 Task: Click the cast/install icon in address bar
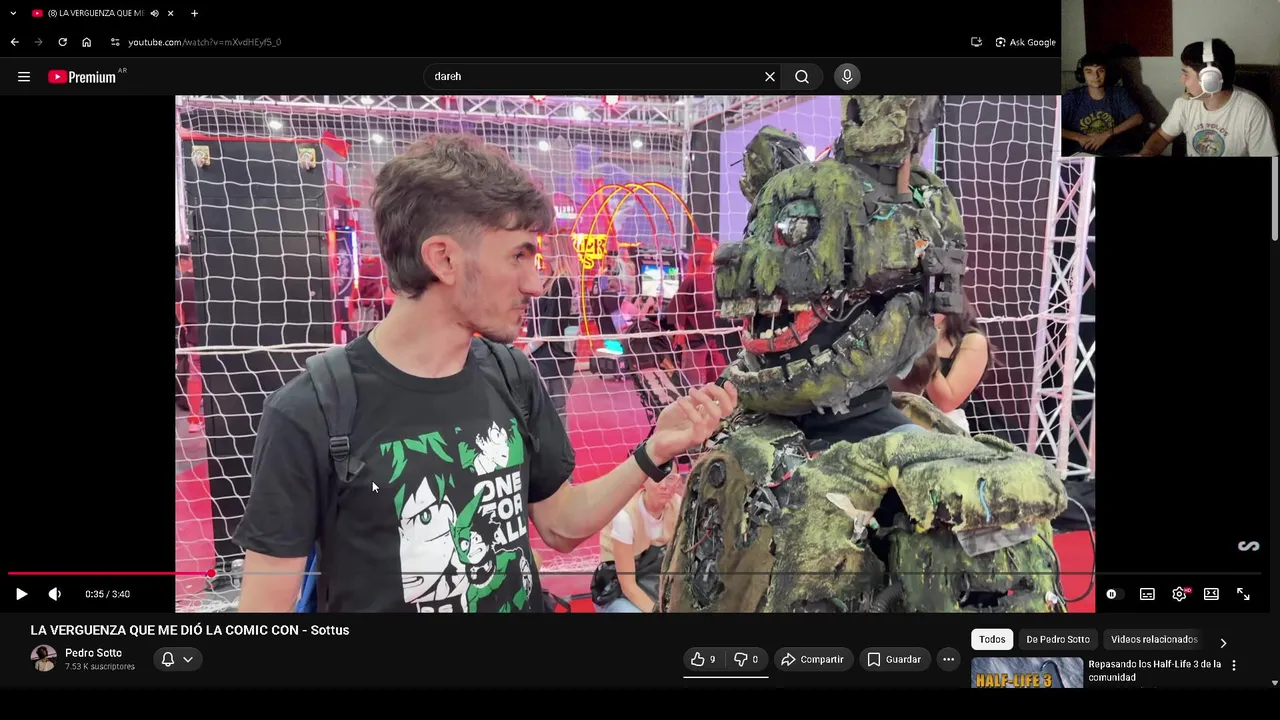coord(976,42)
